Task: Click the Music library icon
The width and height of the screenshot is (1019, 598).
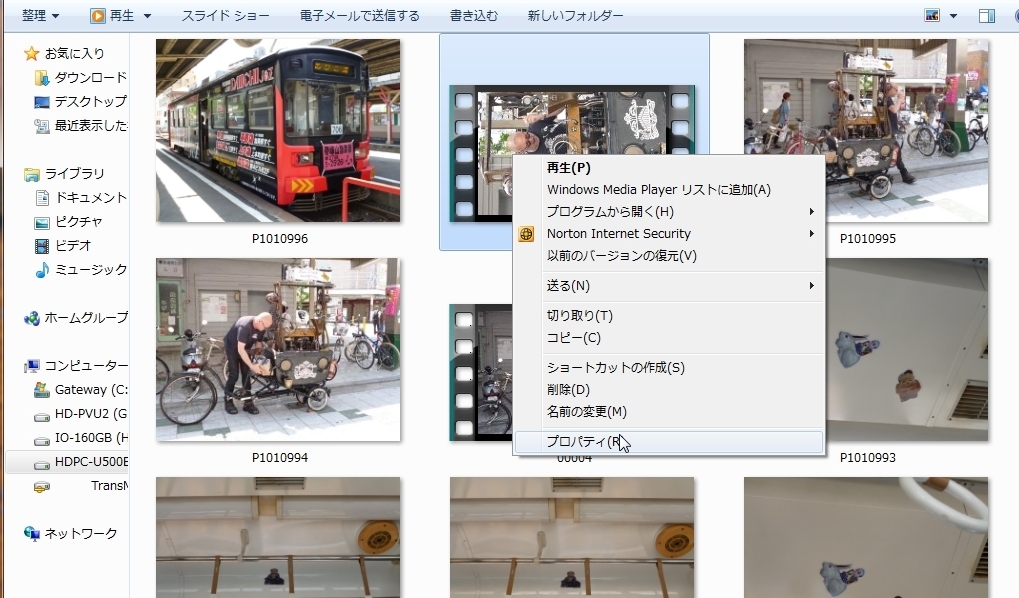Action: tap(42, 270)
